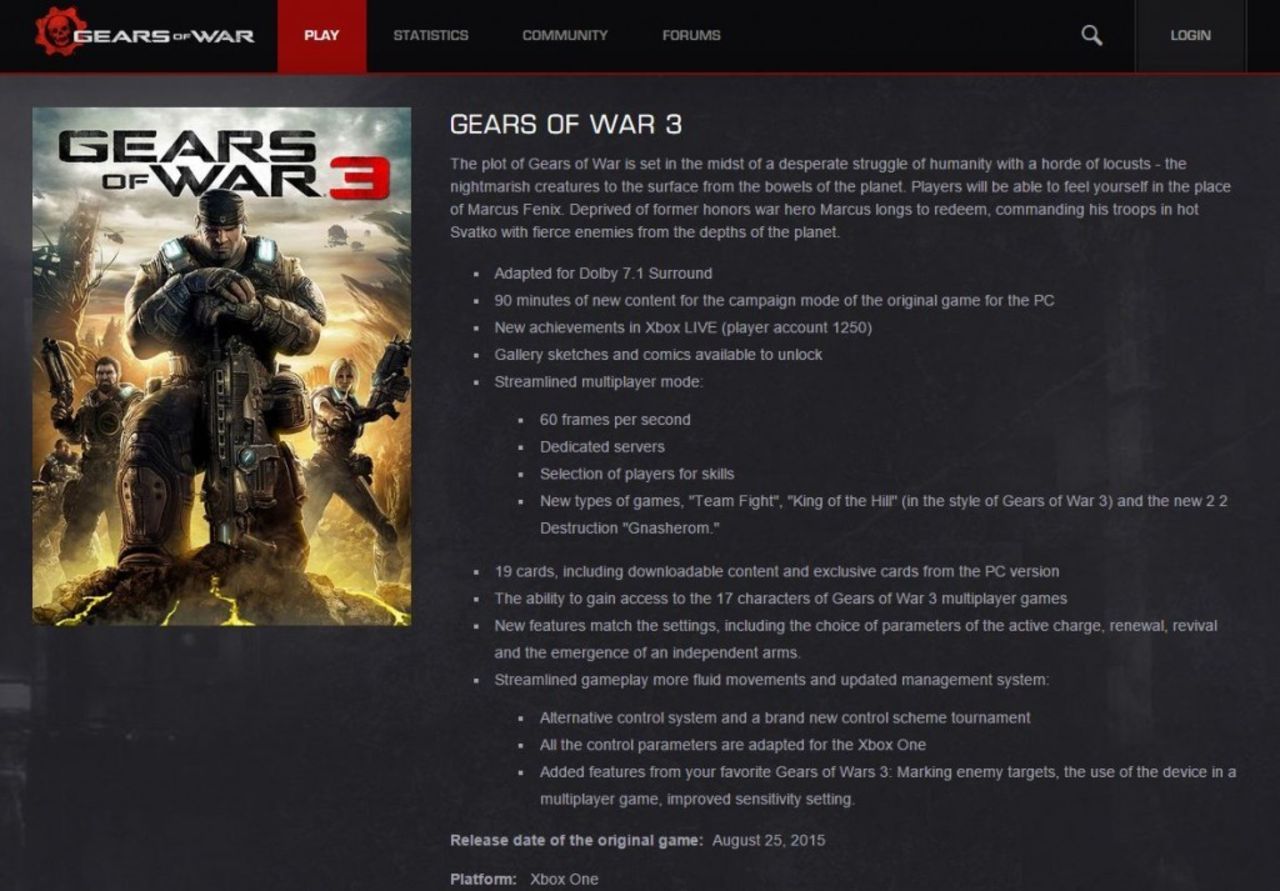1280x891 pixels.
Task: Click the Xbox One platform text
Action: tap(564, 879)
